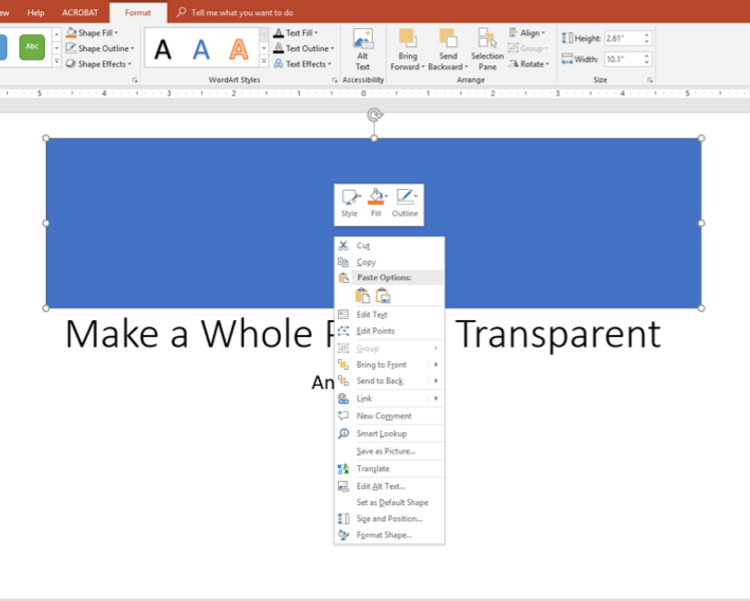
Task: Choose Smart Lookup from context menu
Action: pyautogui.click(x=389, y=434)
